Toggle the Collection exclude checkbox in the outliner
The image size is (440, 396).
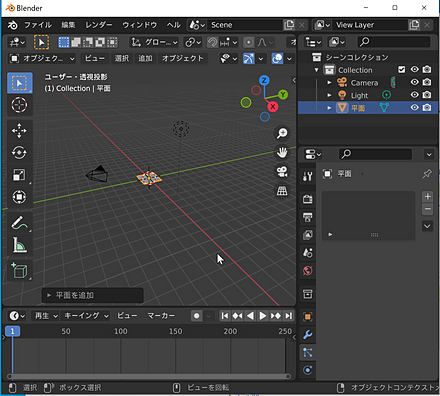coord(402,69)
